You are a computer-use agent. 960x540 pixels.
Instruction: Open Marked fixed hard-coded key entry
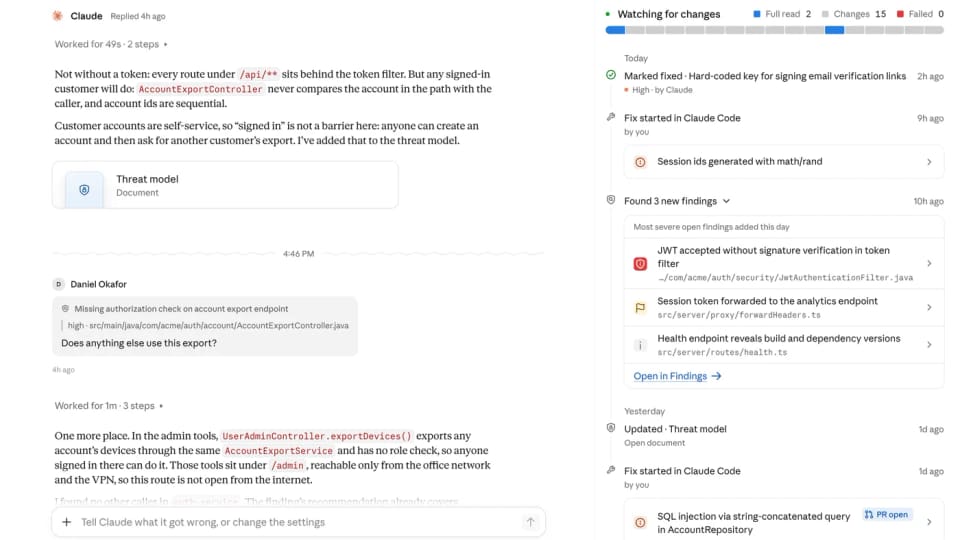pyautogui.click(x=765, y=76)
